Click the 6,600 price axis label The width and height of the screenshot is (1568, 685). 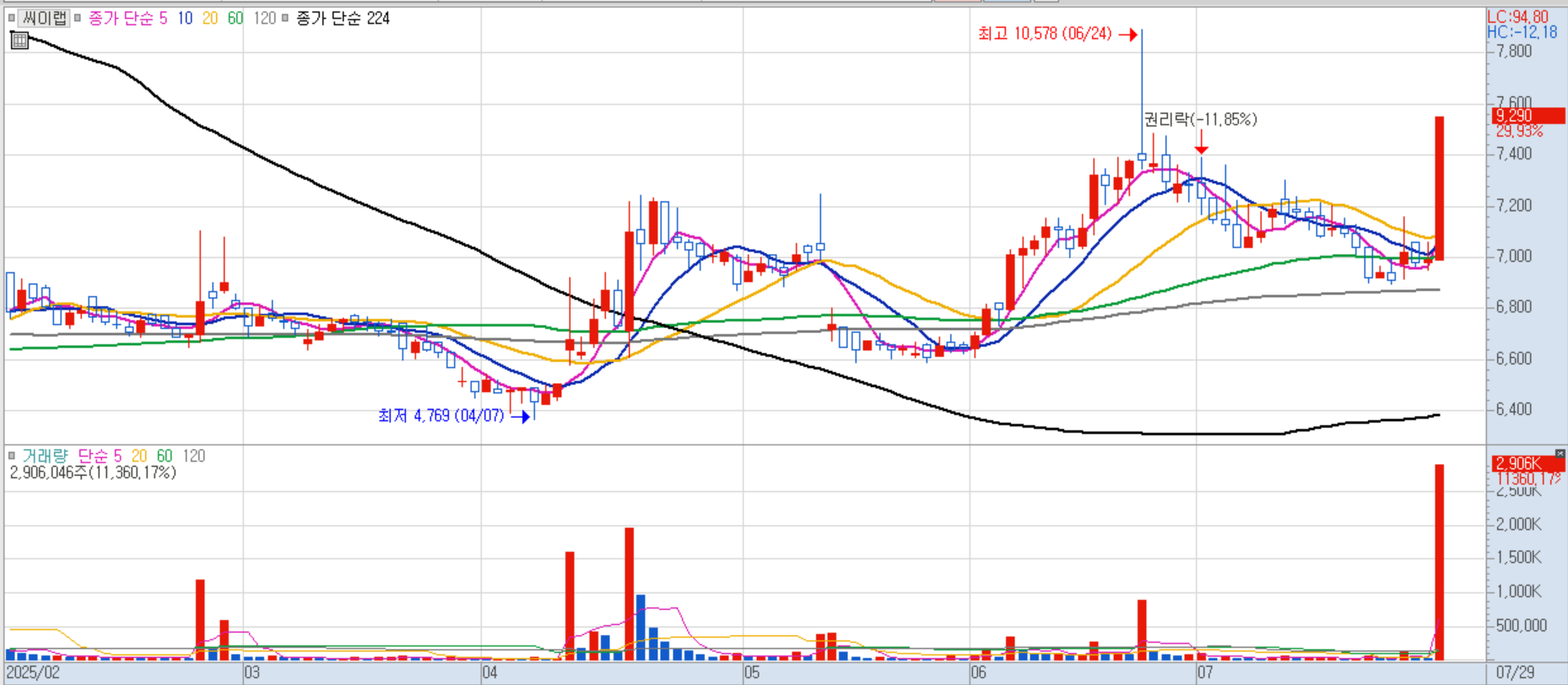pos(1514,359)
